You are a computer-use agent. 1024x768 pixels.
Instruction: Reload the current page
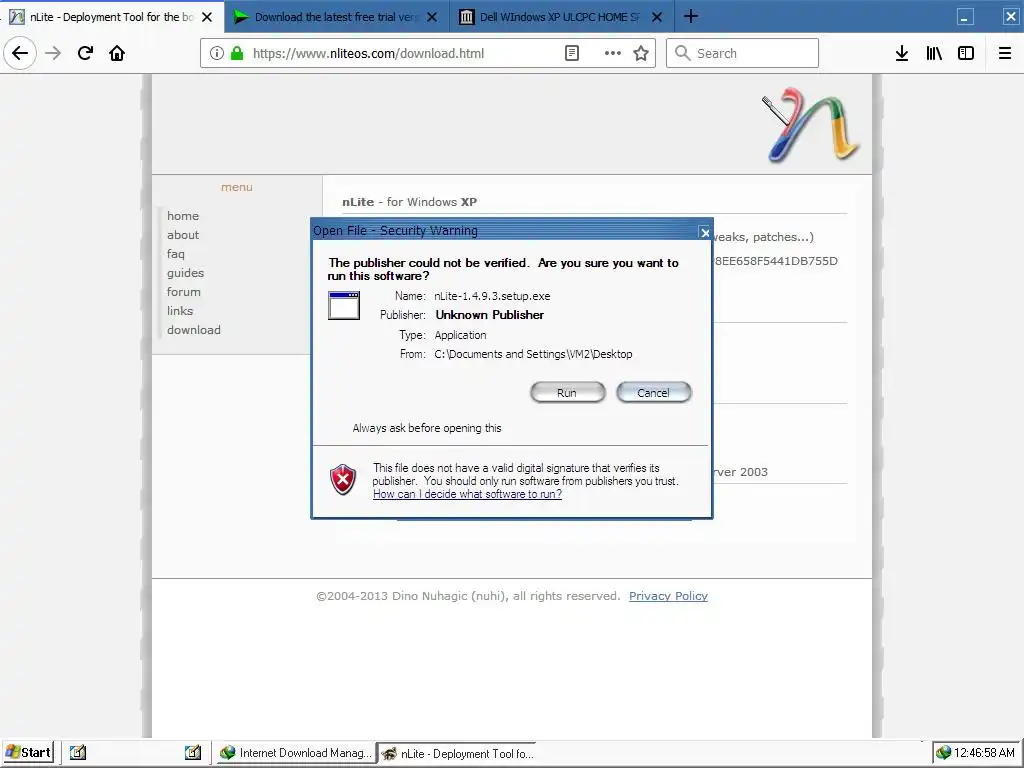click(86, 53)
